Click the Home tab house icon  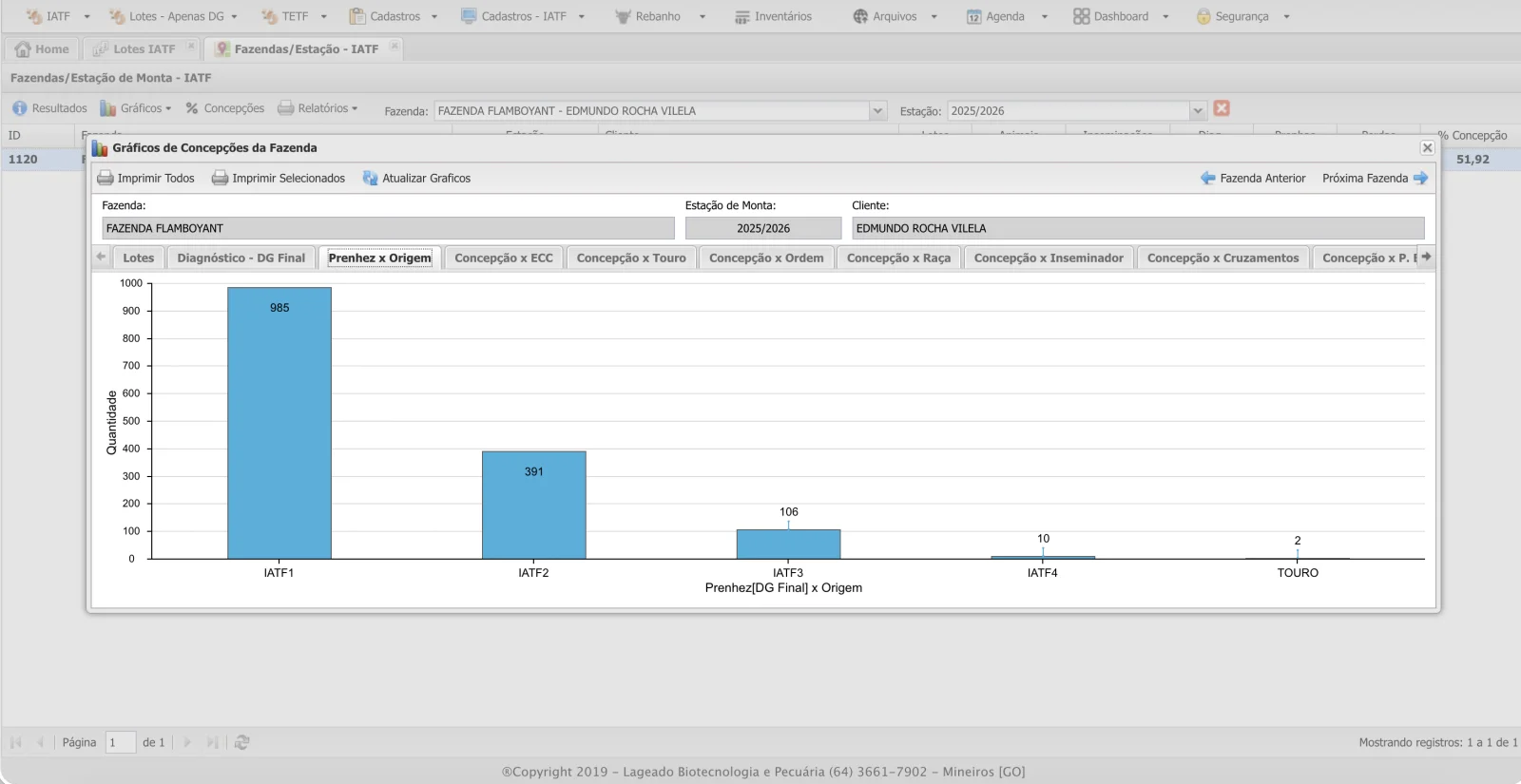[23, 48]
